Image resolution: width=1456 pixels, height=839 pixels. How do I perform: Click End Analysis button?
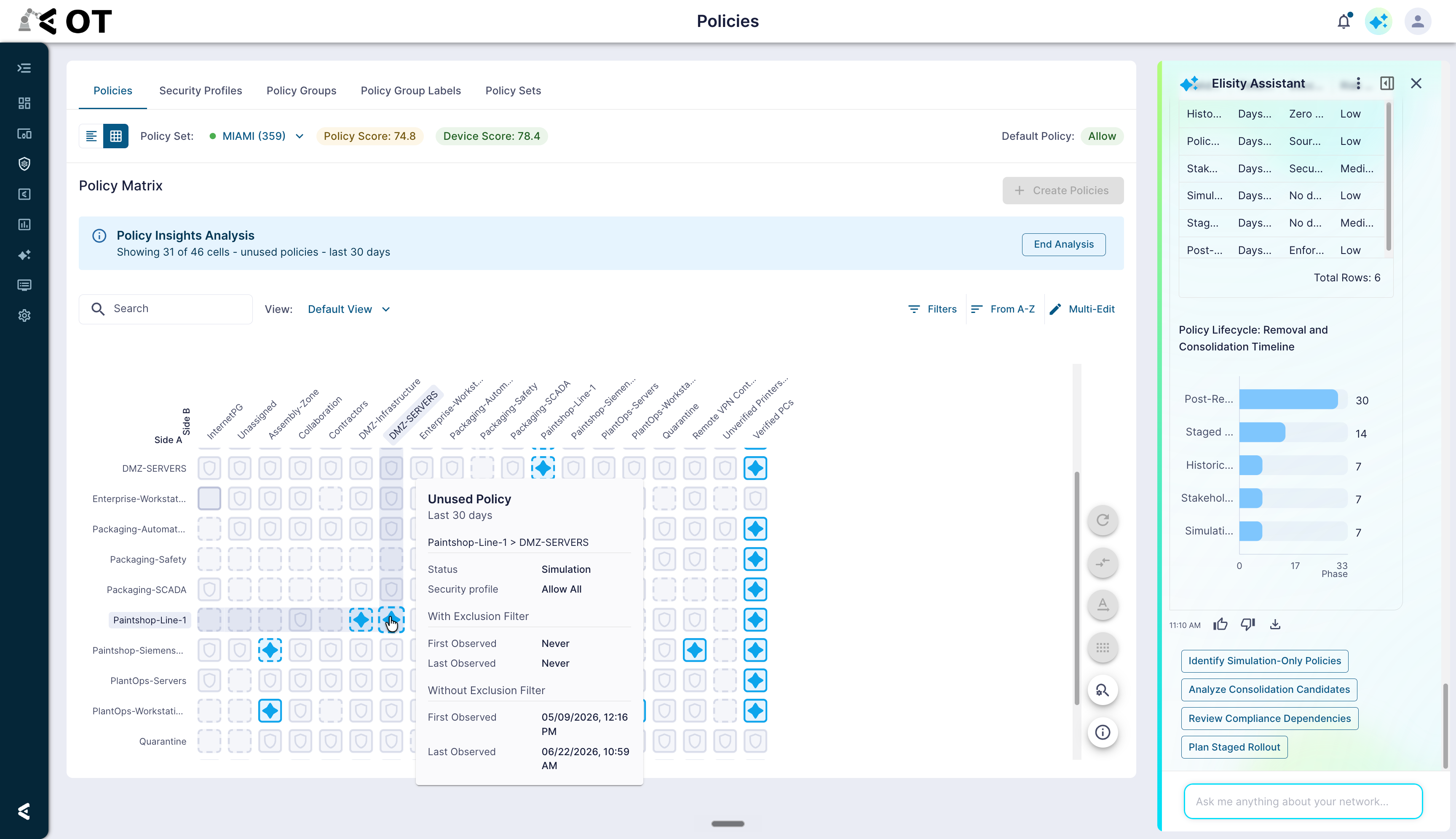coord(1063,244)
